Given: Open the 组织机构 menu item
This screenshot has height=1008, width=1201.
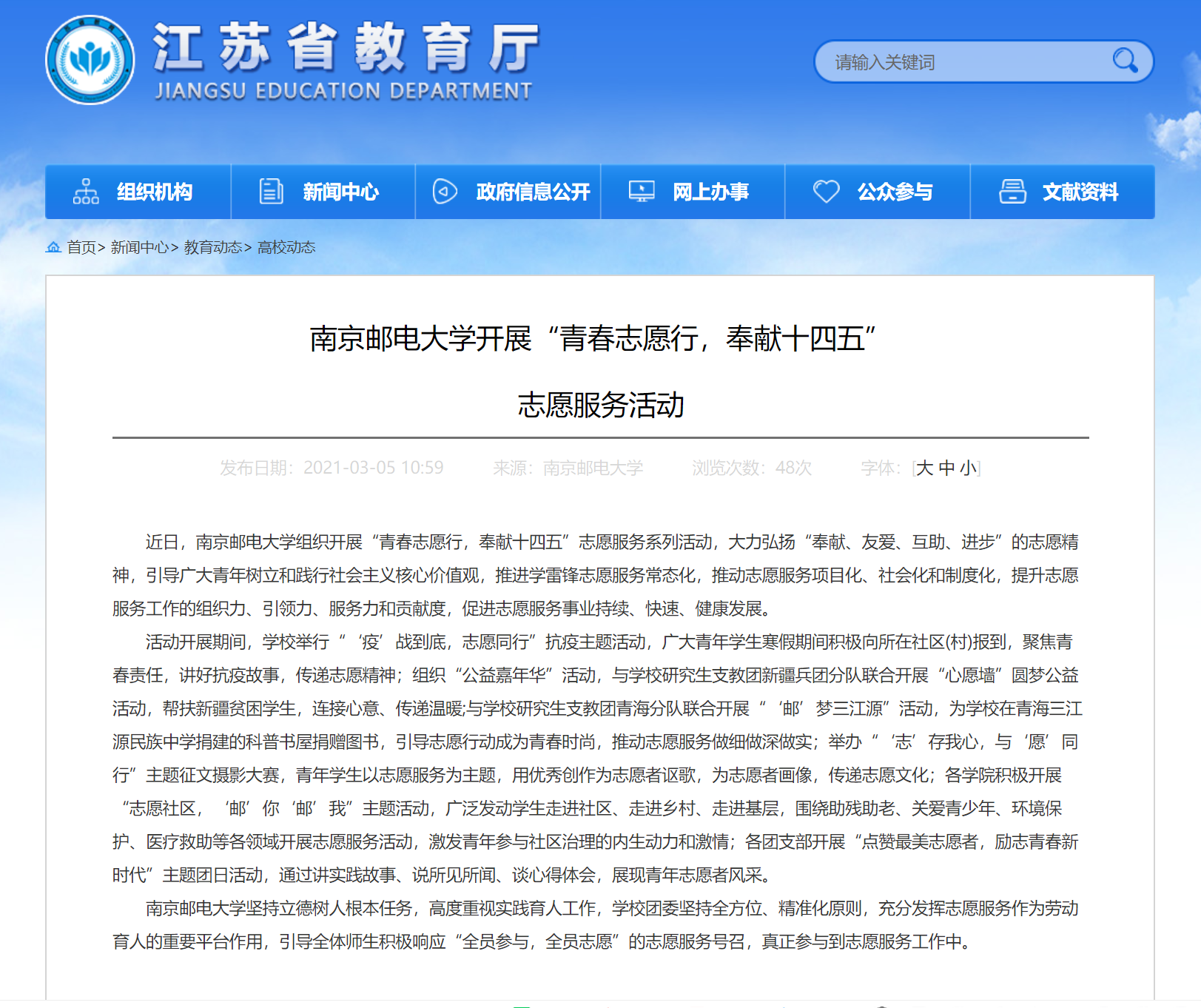Looking at the screenshot, I should click(x=154, y=192).
